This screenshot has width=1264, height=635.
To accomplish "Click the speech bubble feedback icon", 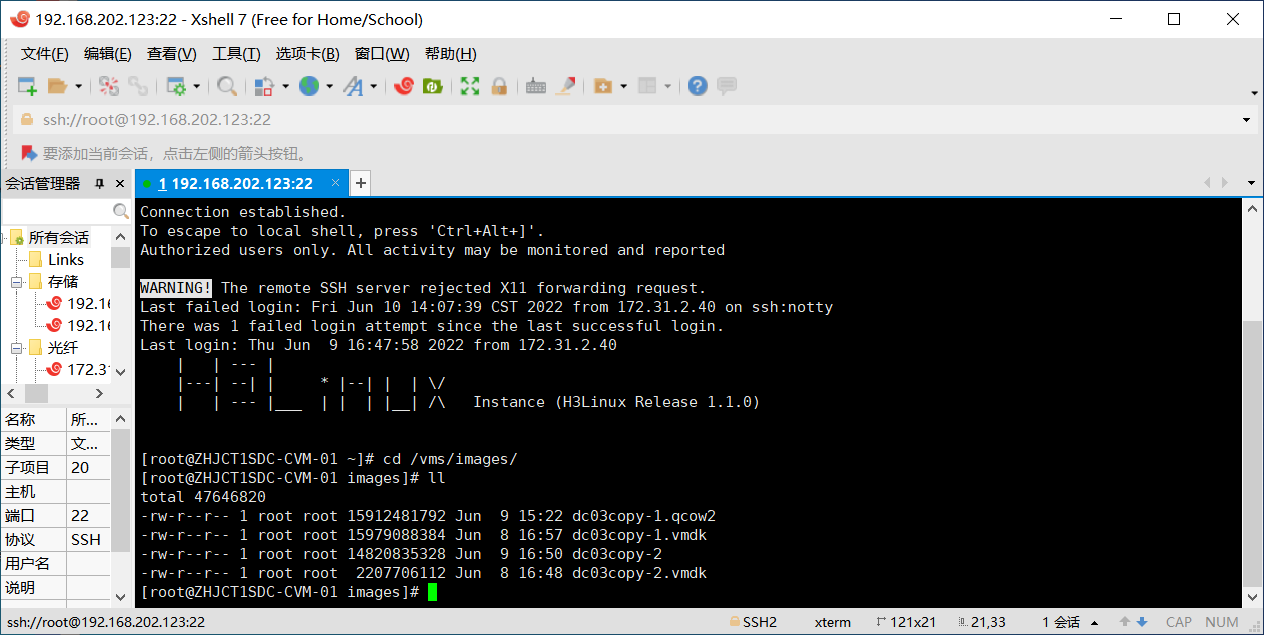I will pyautogui.click(x=727, y=86).
